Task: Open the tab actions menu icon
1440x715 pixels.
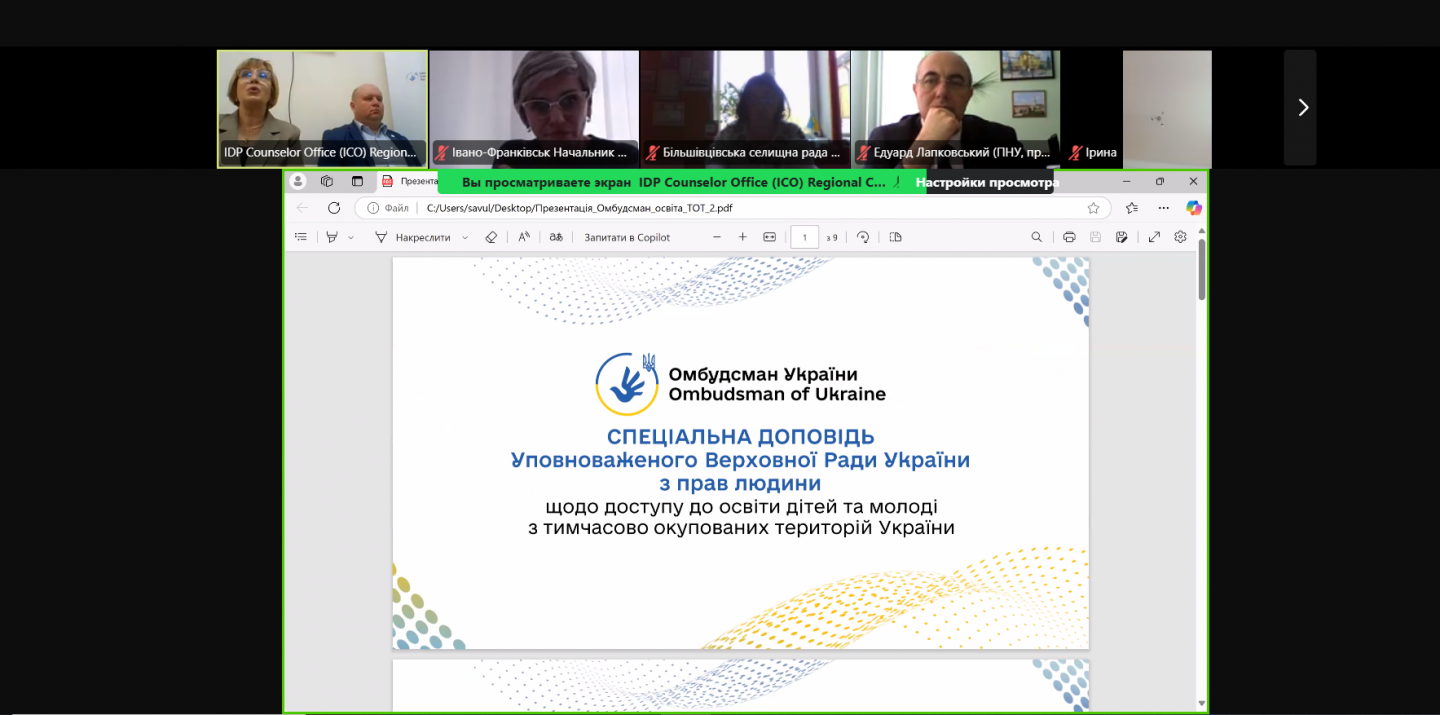Action: [x=357, y=182]
